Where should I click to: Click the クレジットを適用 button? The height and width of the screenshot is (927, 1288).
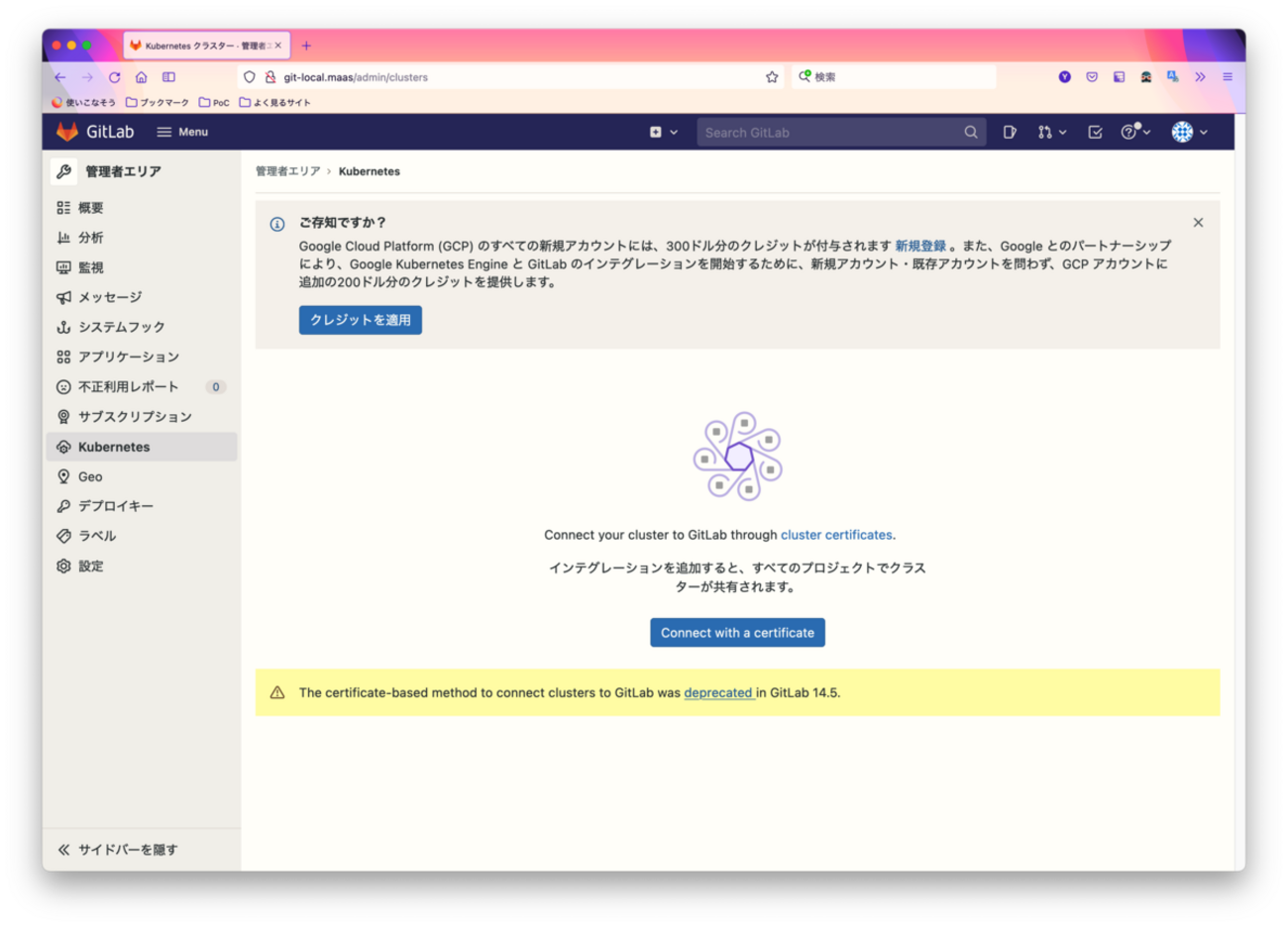pyautogui.click(x=361, y=320)
